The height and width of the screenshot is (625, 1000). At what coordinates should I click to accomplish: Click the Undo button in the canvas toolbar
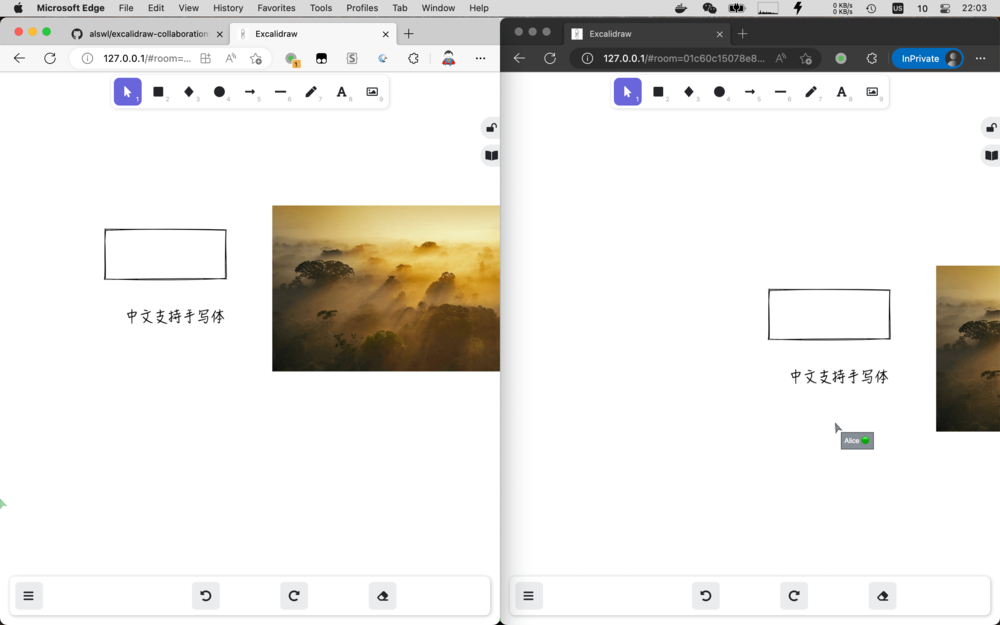coord(206,595)
